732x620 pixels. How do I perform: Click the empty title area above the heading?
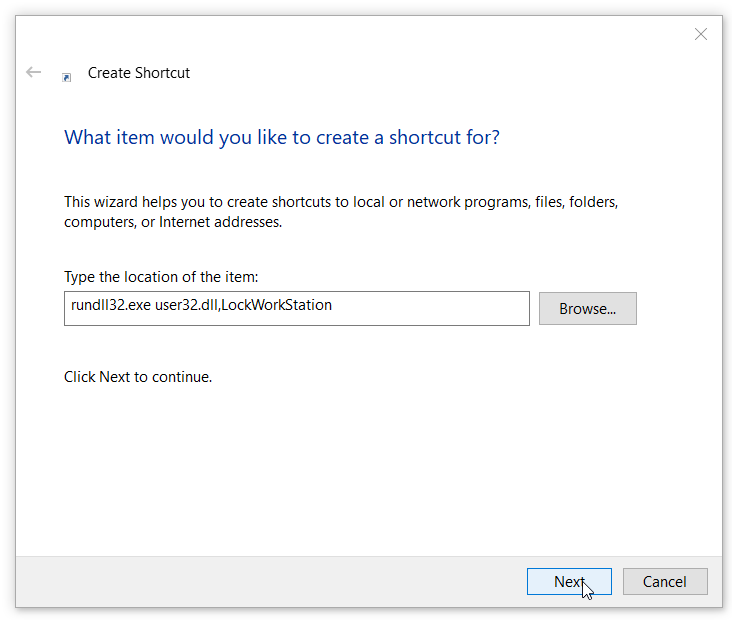pos(420,73)
